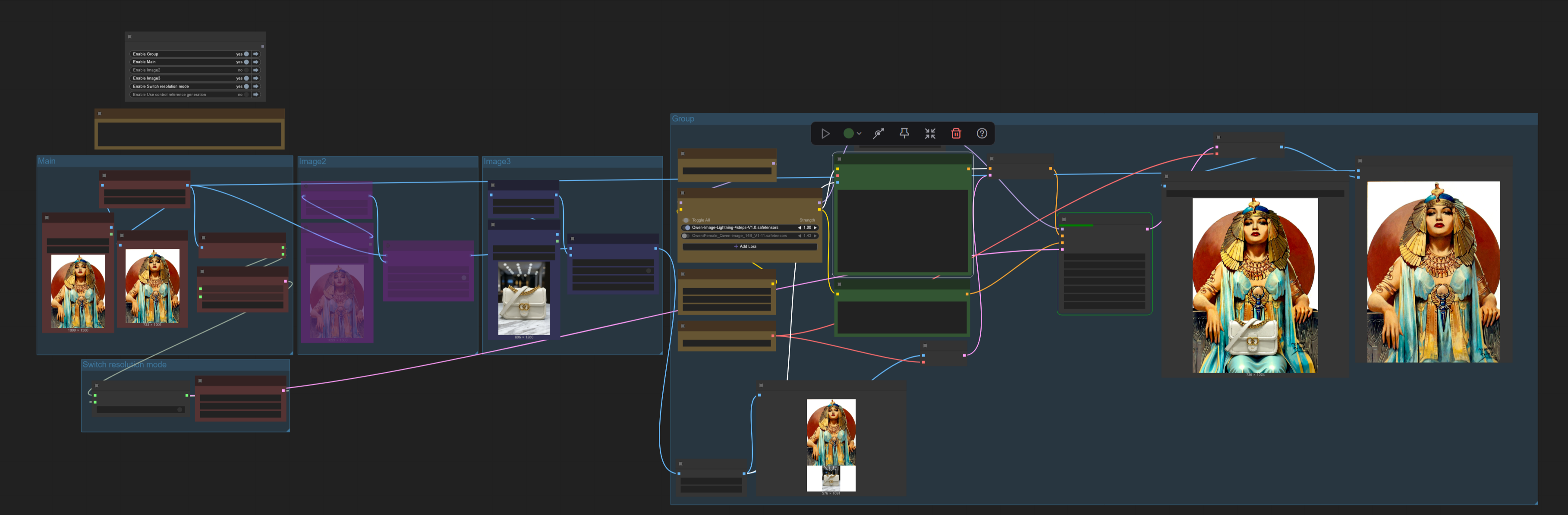
Task: Increase Lightning lora strength with right arrow
Action: [815, 228]
